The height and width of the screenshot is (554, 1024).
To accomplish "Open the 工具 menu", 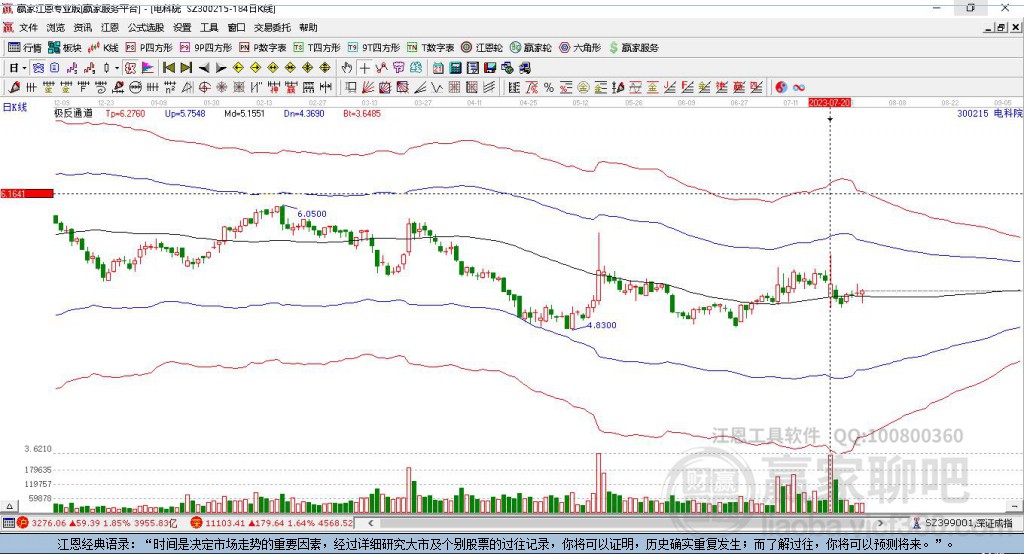I will (x=209, y=27).
